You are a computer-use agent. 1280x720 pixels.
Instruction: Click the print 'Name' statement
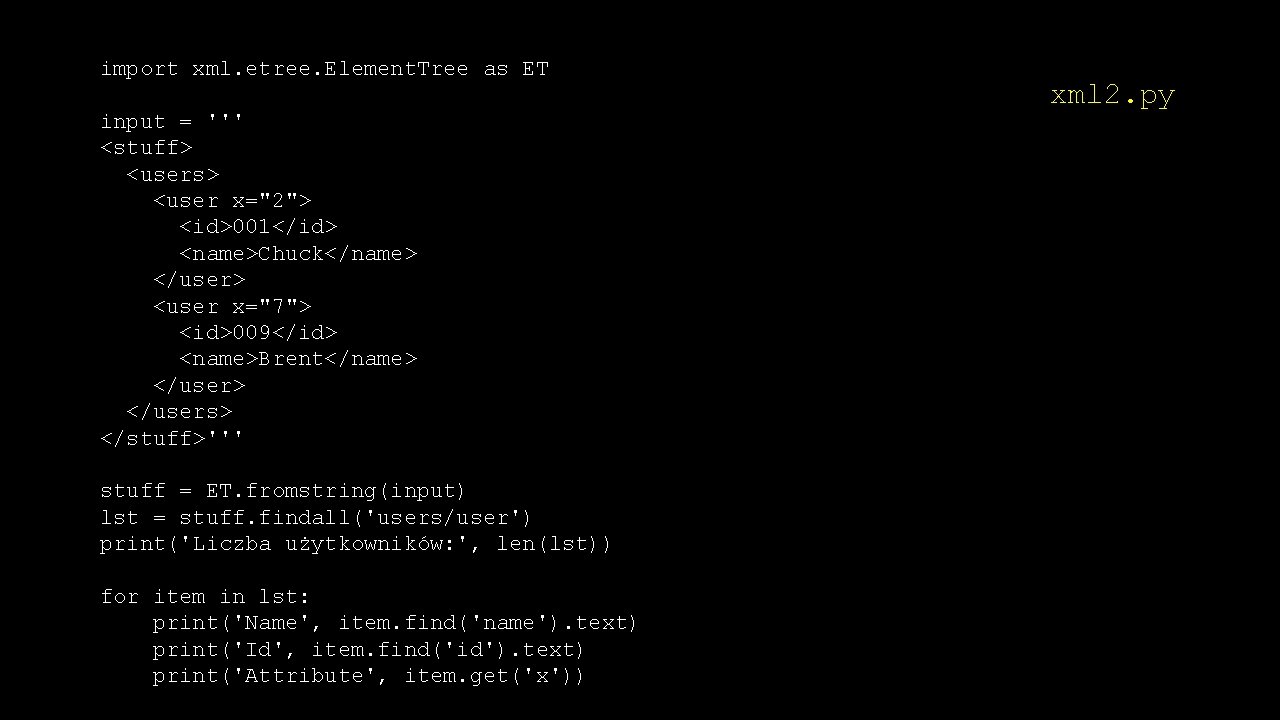click(x=394, y=623)
